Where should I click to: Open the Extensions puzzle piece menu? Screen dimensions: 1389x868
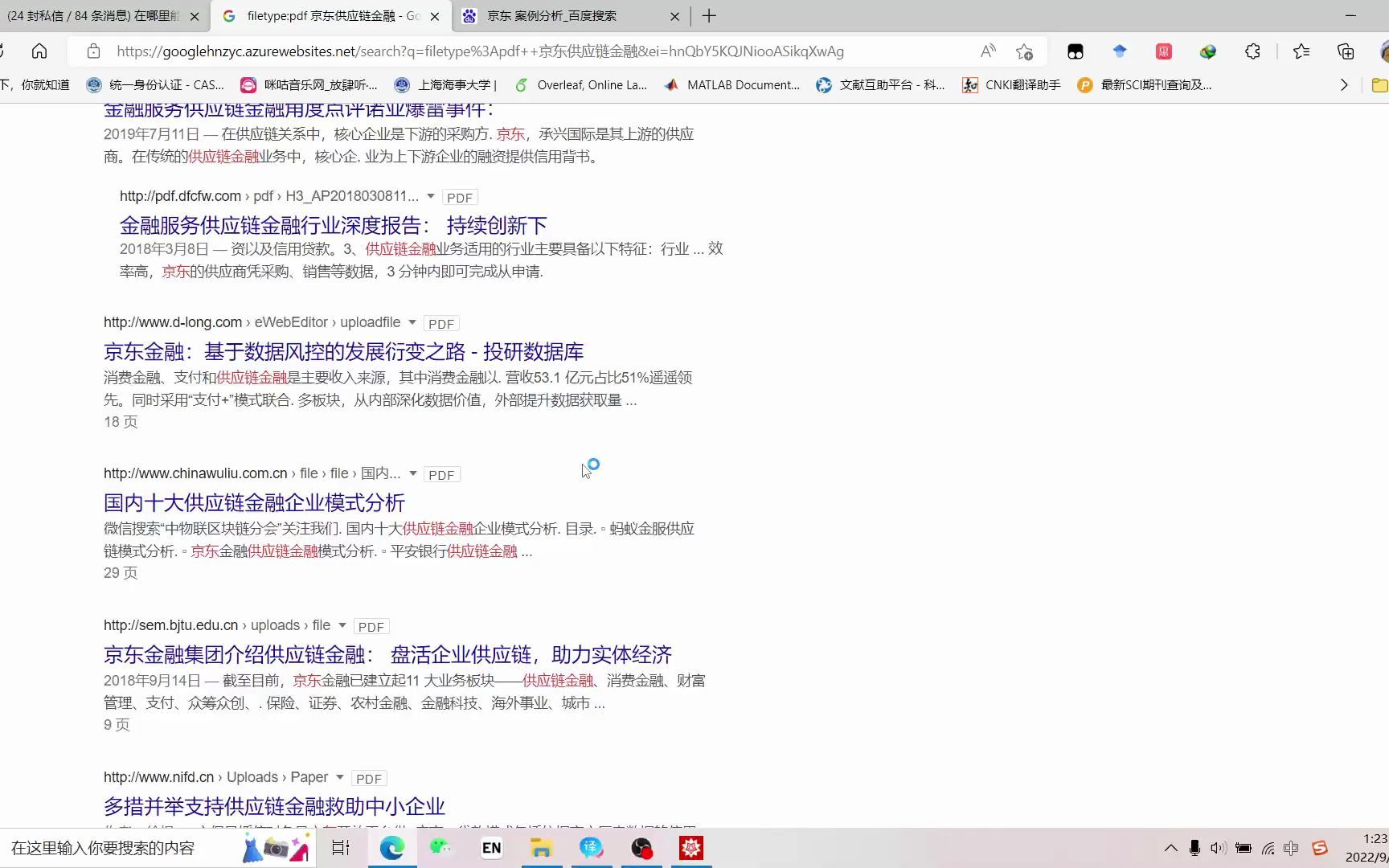1252,51
